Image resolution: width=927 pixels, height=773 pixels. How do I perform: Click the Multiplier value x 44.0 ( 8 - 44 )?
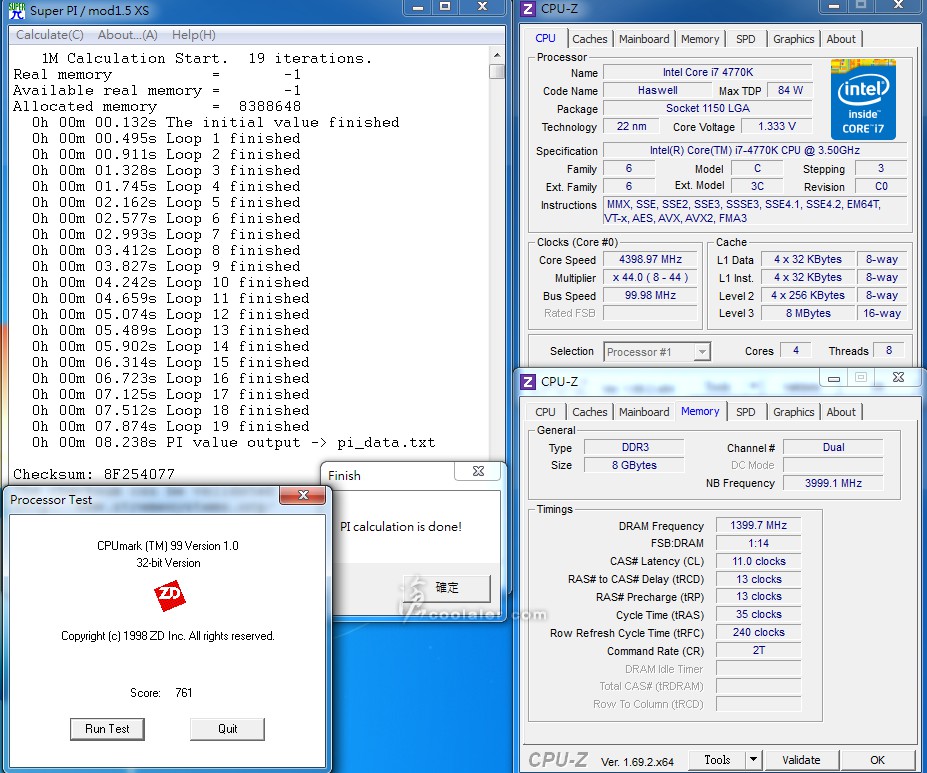click(x=650, y=277)
